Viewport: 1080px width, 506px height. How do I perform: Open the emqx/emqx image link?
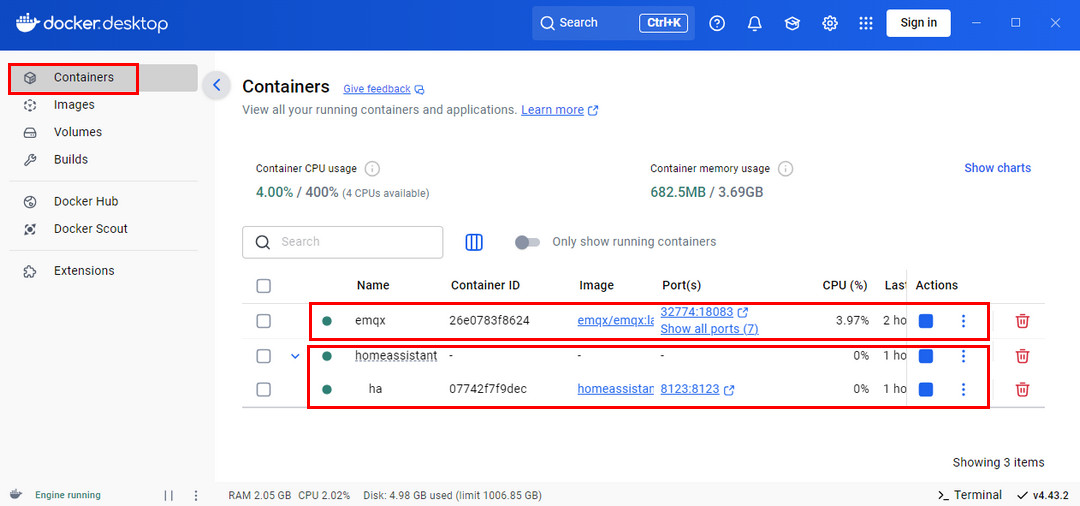[x=615, y=321]
